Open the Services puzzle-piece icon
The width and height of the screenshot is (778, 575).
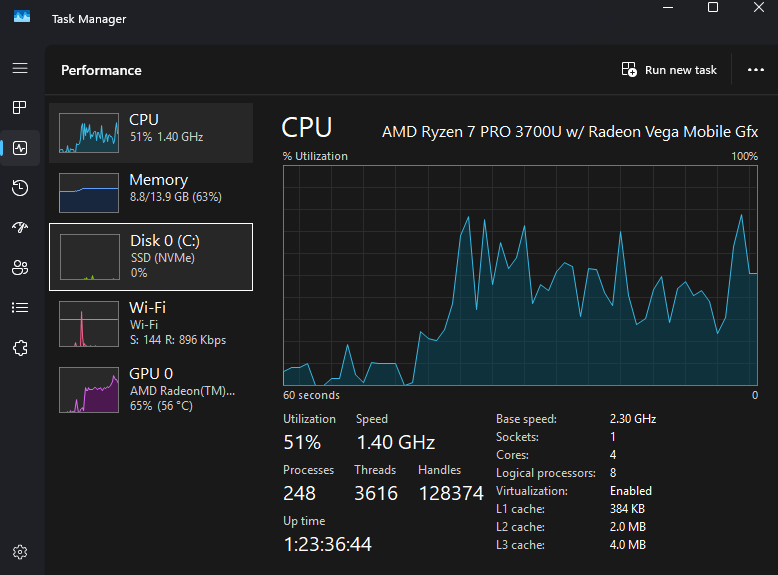click(x=20, y=348)
